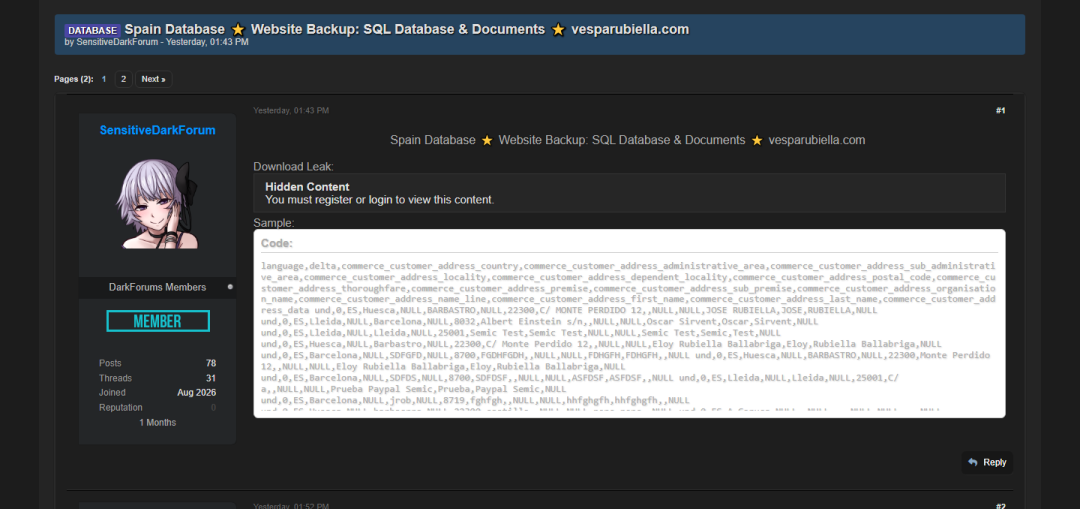1080x509 pixels.
Task: Open SensitiveDarkForum profile from username
Action: point(158,130)
